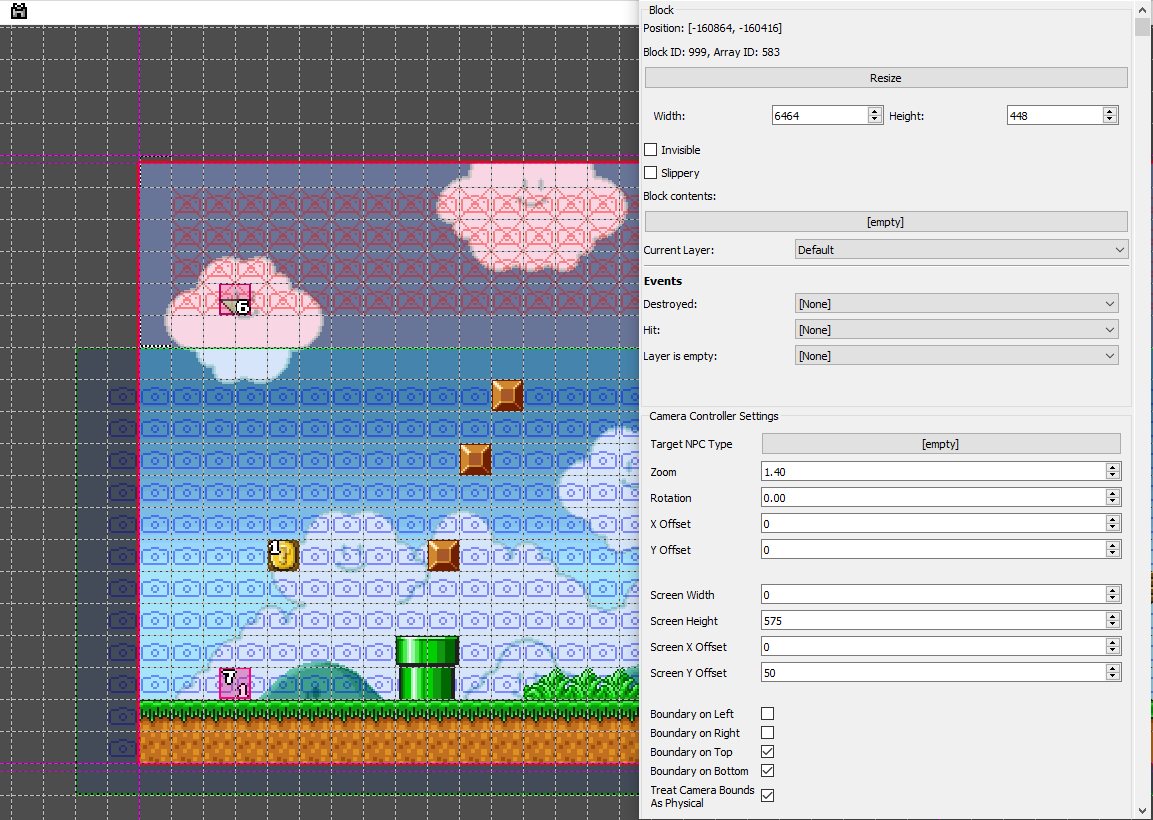Select the topmost brown beveled block
1153x820 pixels.
(x=507, y=395)
